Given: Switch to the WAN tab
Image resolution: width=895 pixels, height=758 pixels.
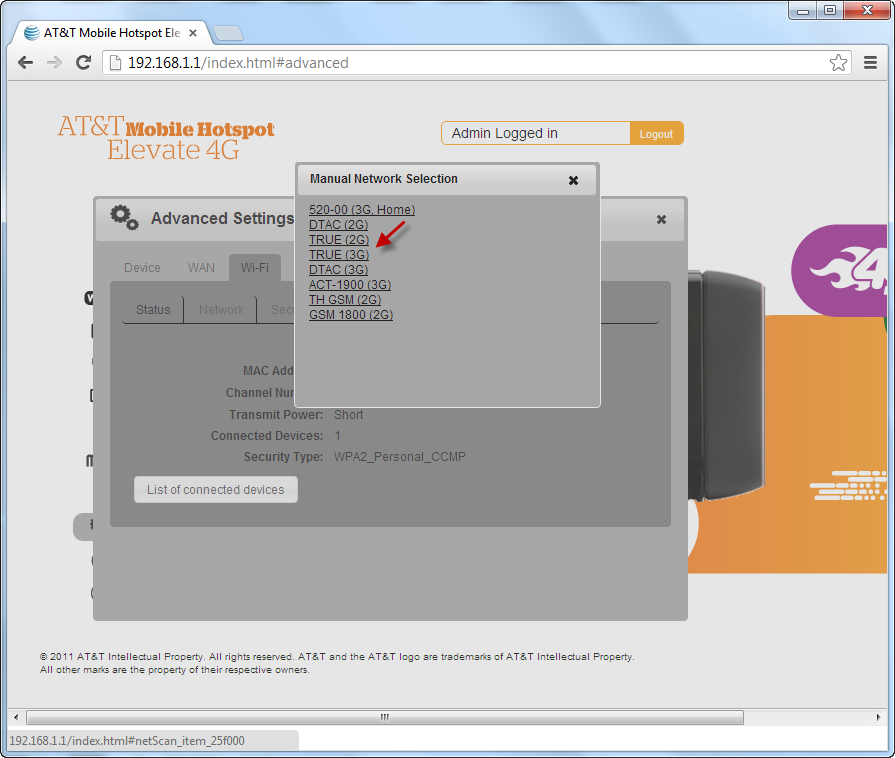Looking at the screenshot, I should 201,268.
